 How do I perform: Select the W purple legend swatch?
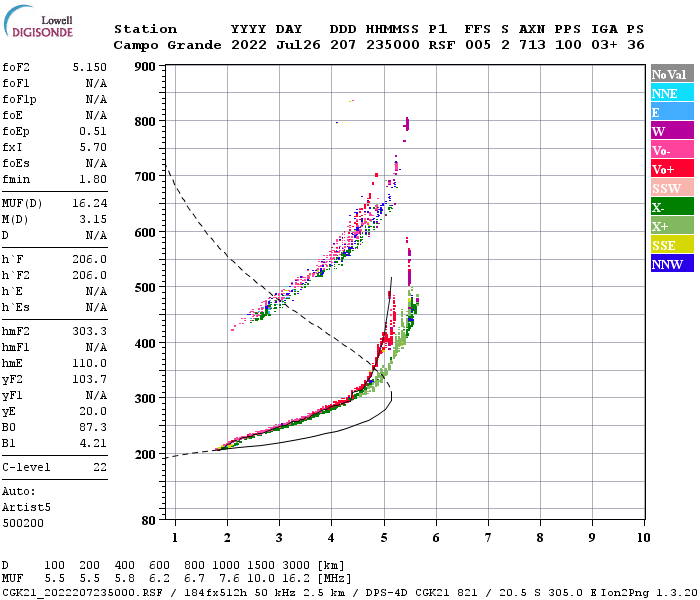[672, 131]
